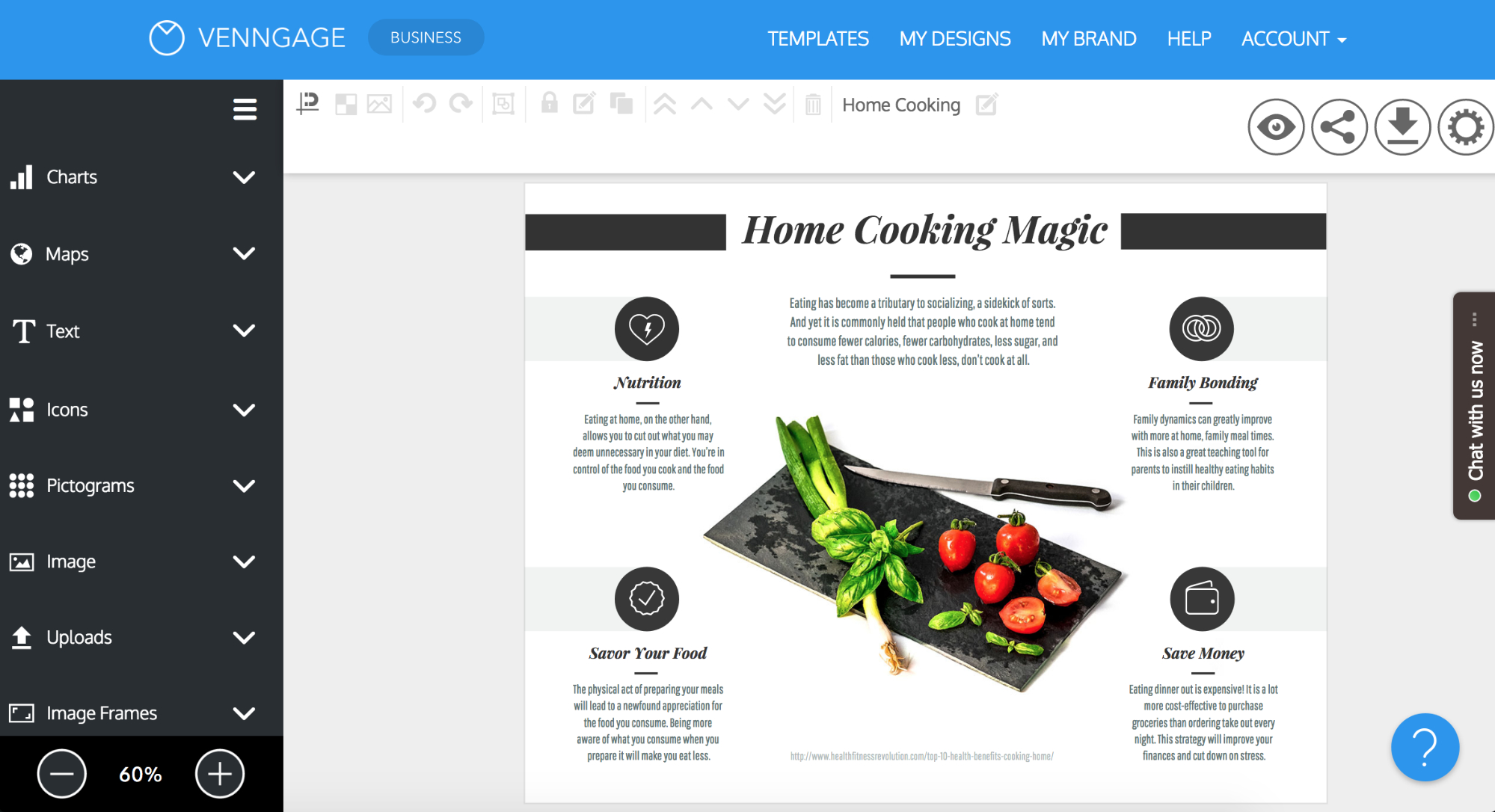Click the redo arrow tool
The width and height of the screenshot is (1495, 812).
(460, 105)
